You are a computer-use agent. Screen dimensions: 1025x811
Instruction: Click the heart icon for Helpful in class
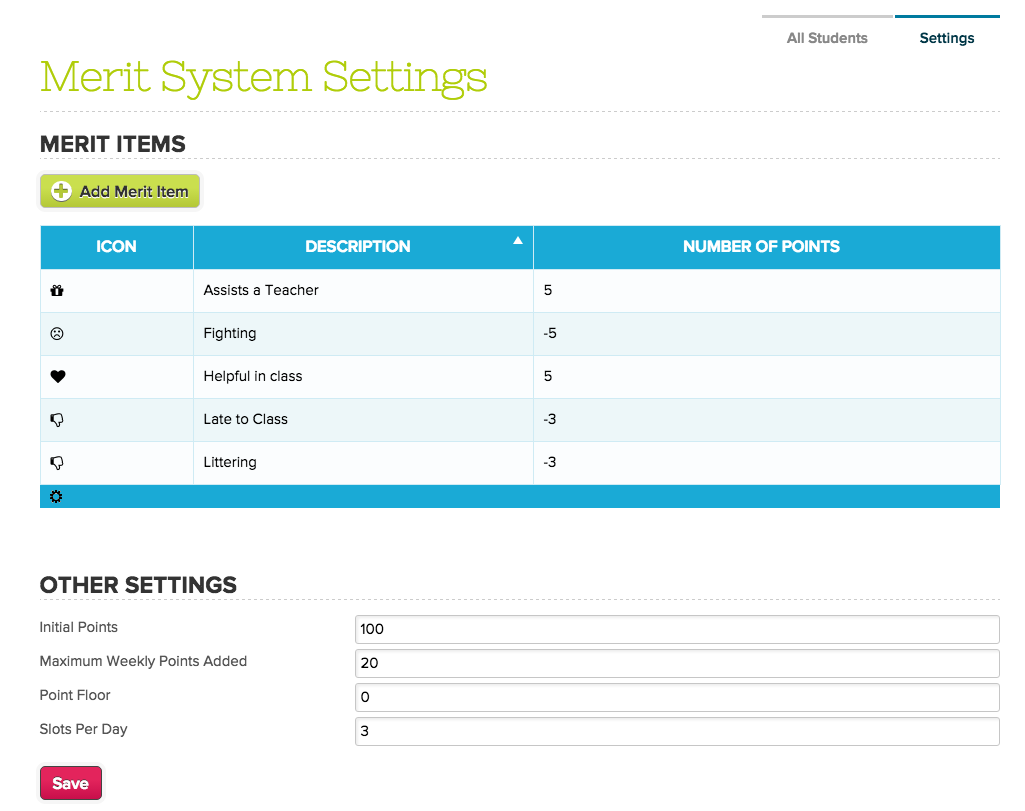pyautogui.click(x=57, y=377)
